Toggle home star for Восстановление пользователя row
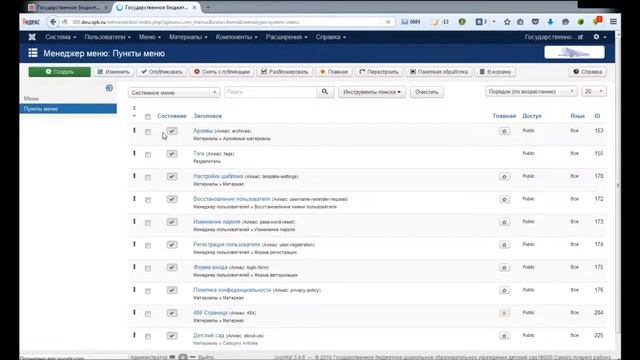The image size is (640, 360). (504, 199)
